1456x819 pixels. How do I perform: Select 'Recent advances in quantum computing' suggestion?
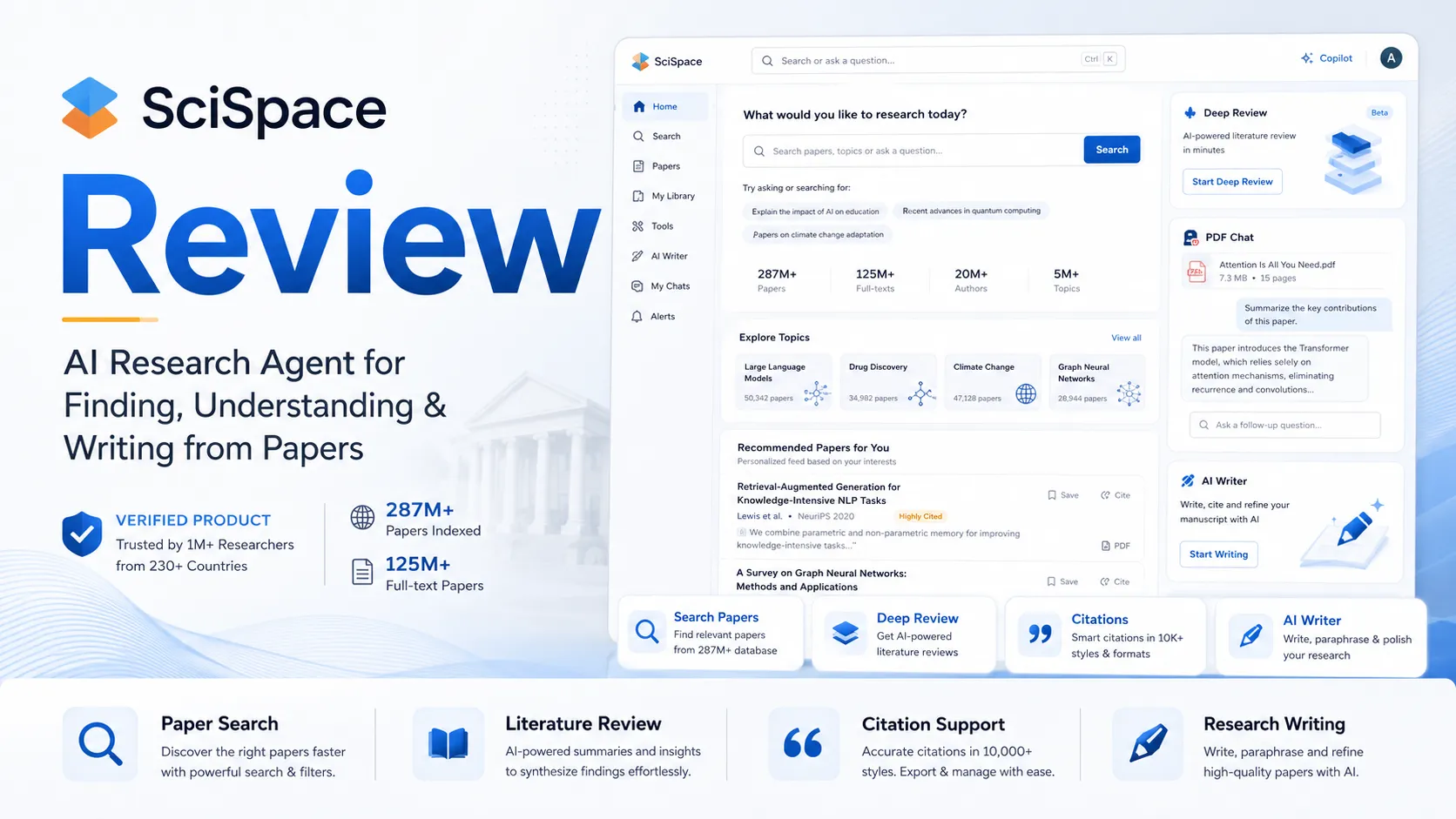(971, 211)
